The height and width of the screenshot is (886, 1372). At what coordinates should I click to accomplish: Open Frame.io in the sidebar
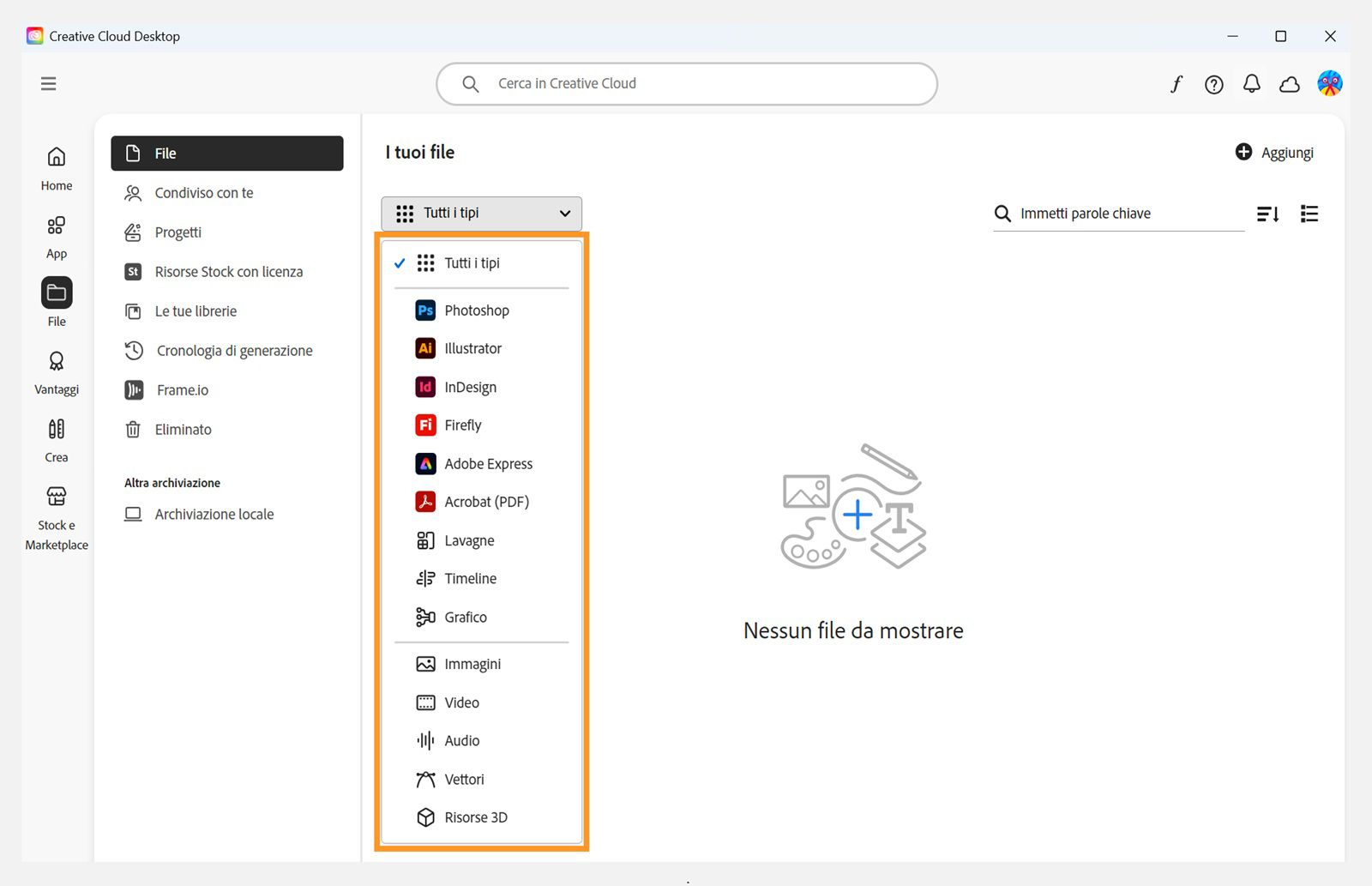click(227, 390)
